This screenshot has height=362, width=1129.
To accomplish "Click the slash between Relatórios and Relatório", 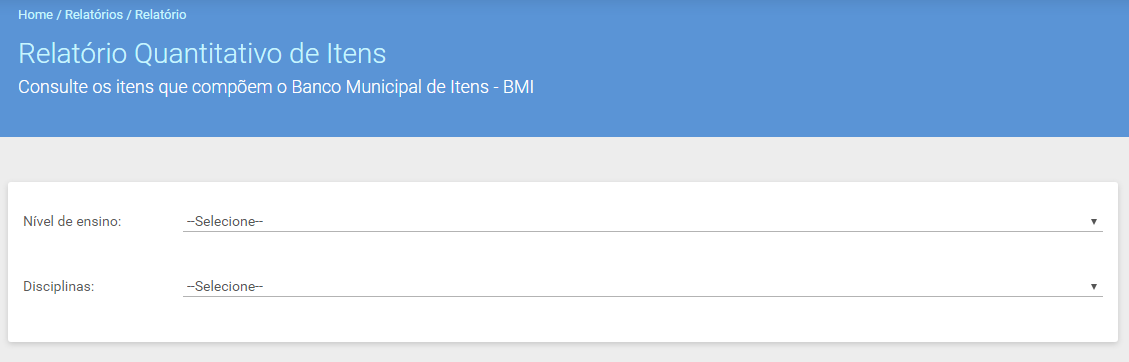I will click(x=129, y=14).
